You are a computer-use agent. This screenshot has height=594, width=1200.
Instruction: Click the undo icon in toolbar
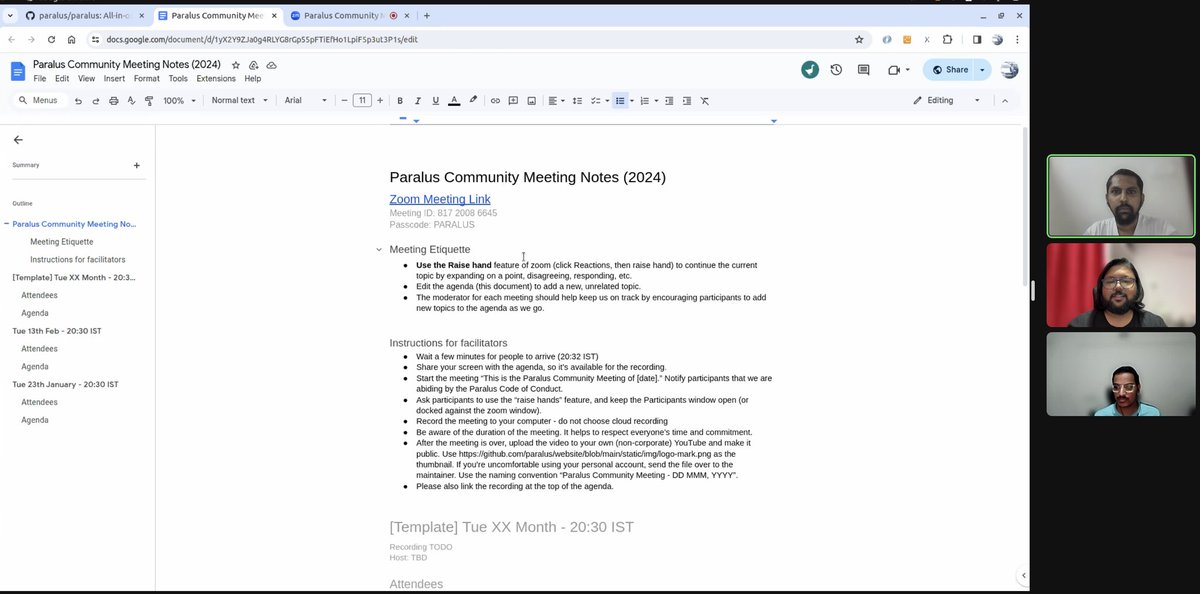pos(78,101)
